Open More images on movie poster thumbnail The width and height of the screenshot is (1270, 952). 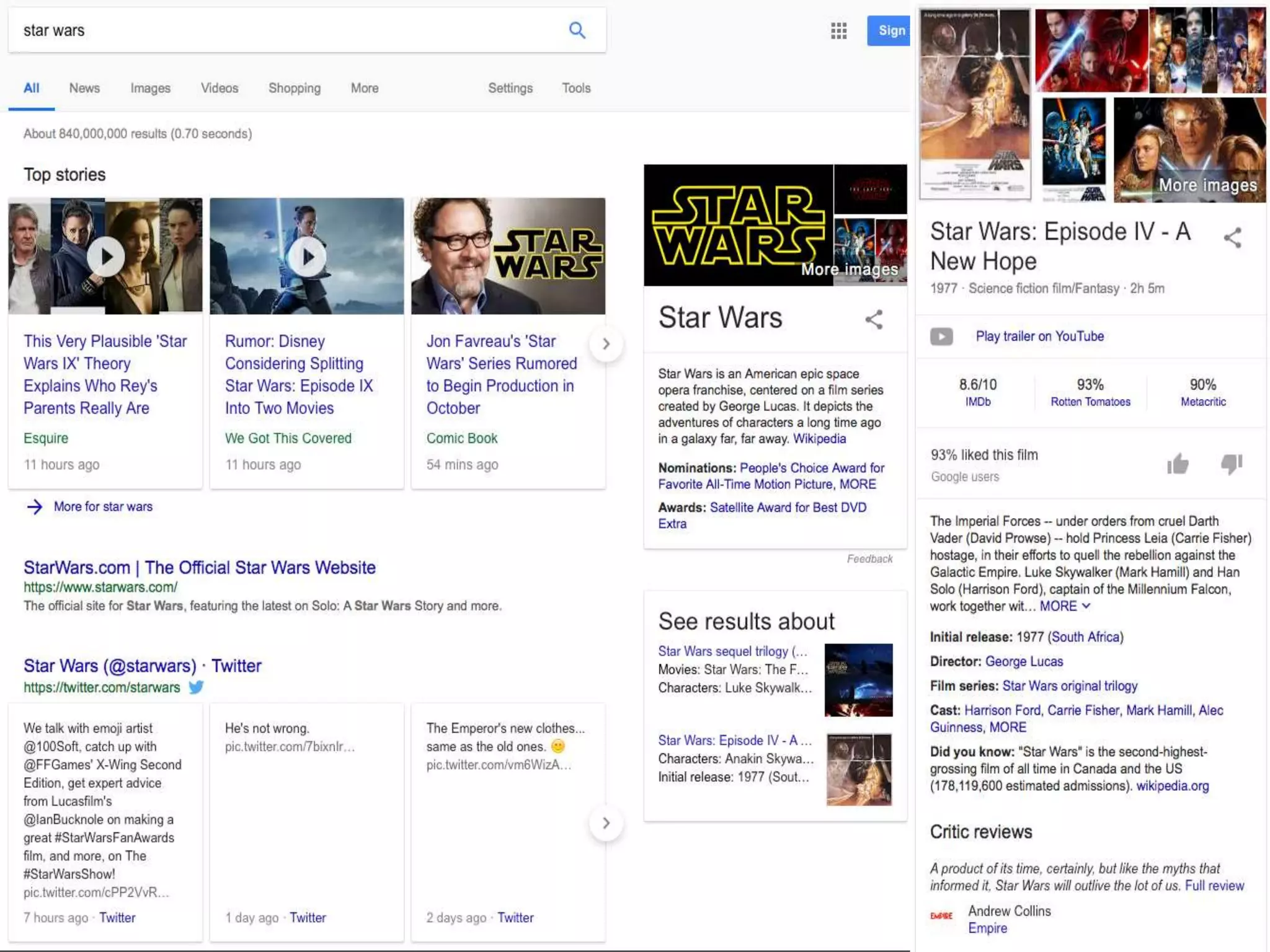1207,185
